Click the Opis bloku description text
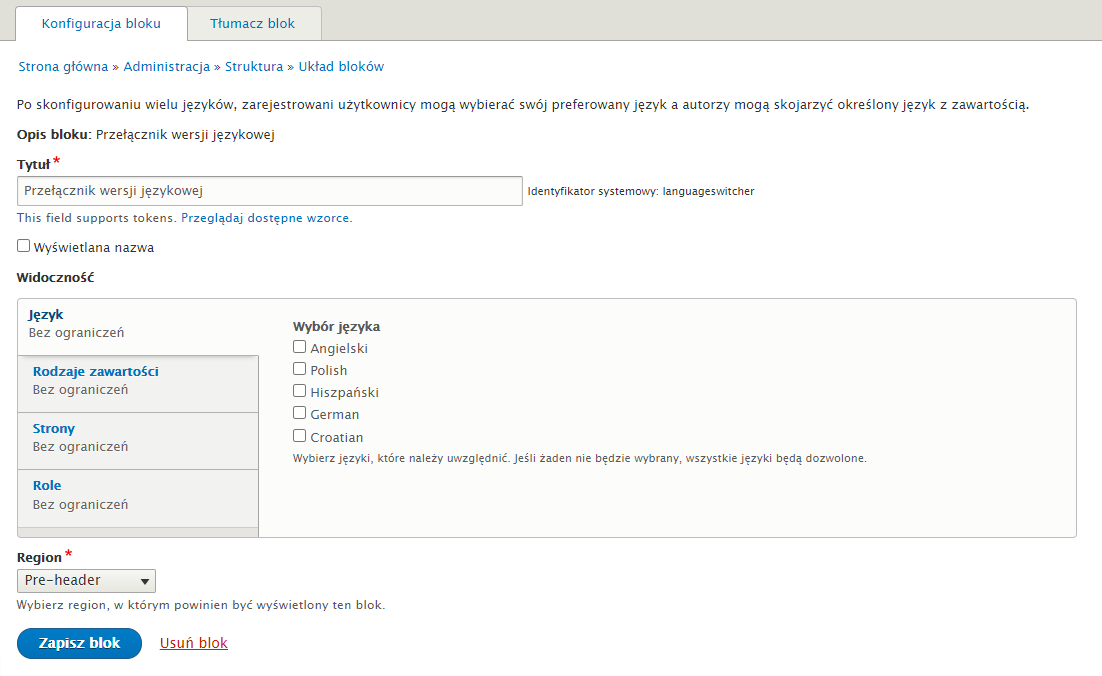Image resolution: width=1102 pixels, height=676 pixels. (145, 134)
